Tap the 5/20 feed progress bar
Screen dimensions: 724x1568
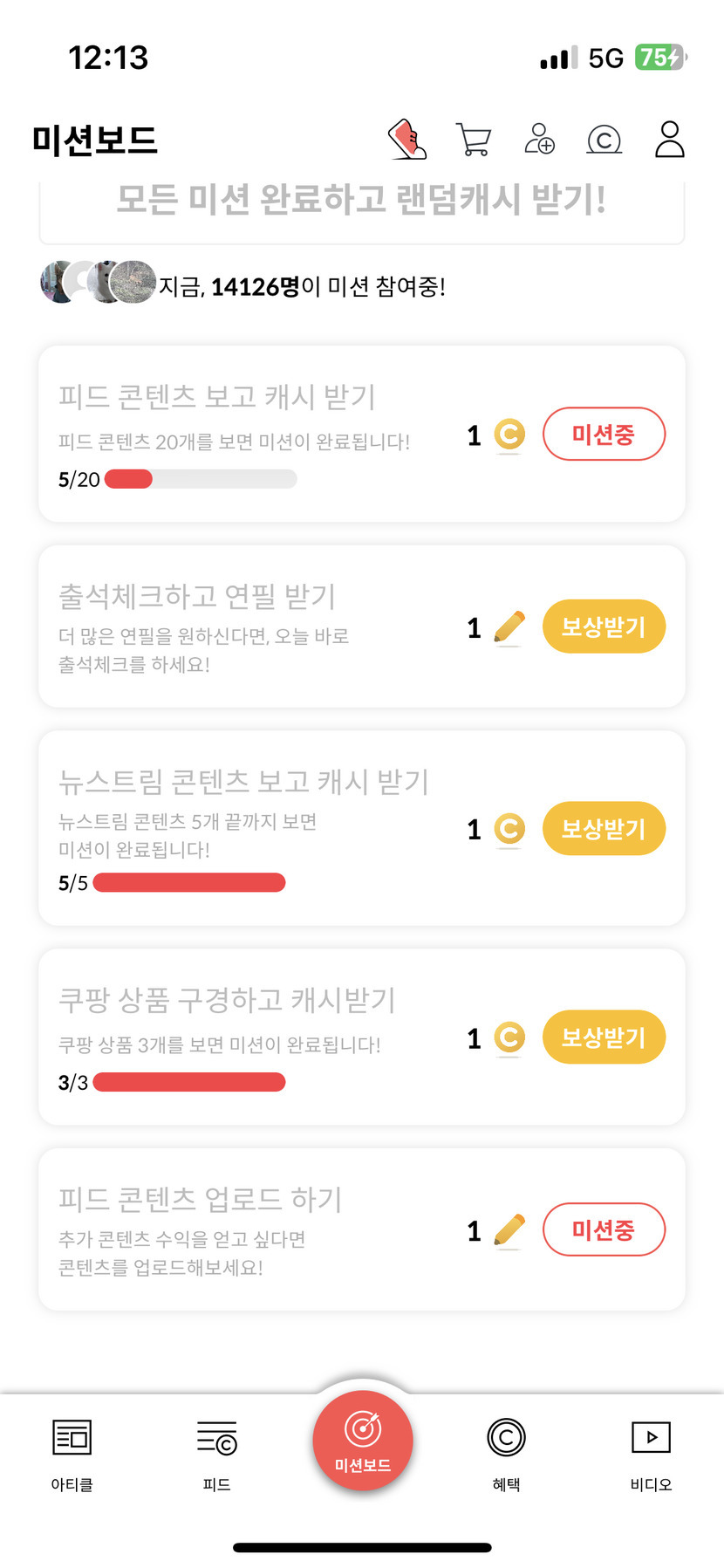(201, 479)
